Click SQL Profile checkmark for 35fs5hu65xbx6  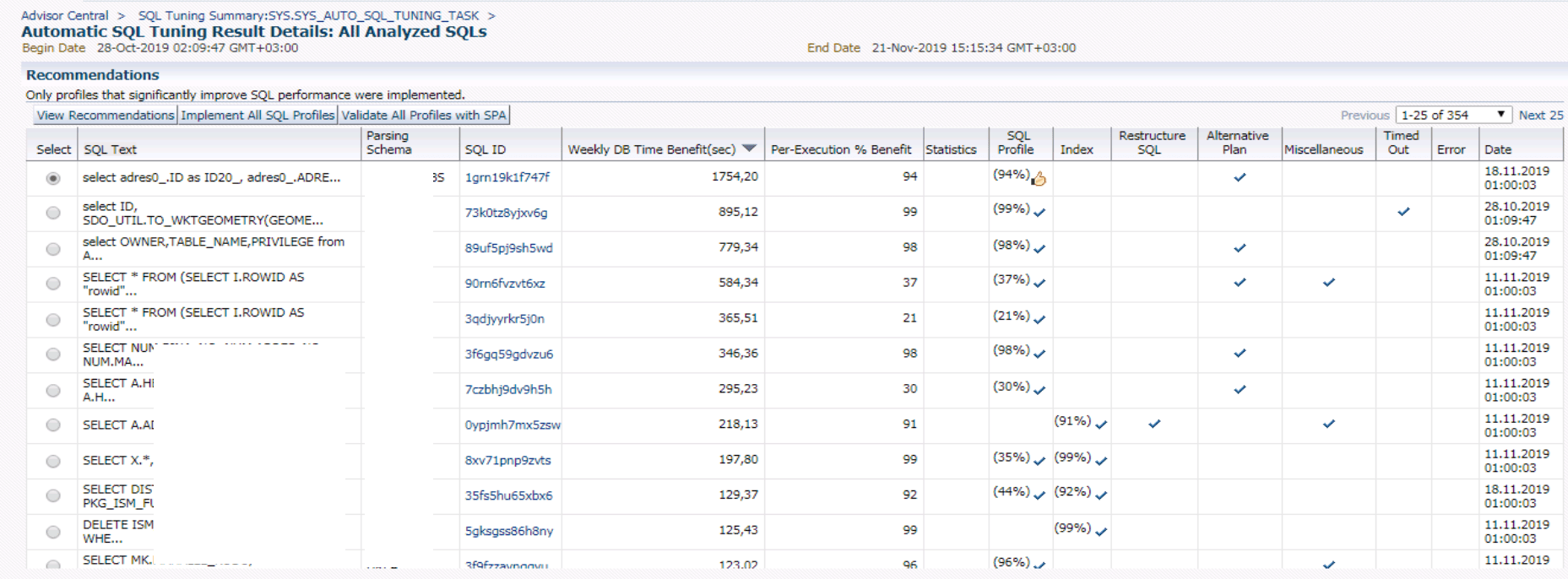[x=1039, y=495]
